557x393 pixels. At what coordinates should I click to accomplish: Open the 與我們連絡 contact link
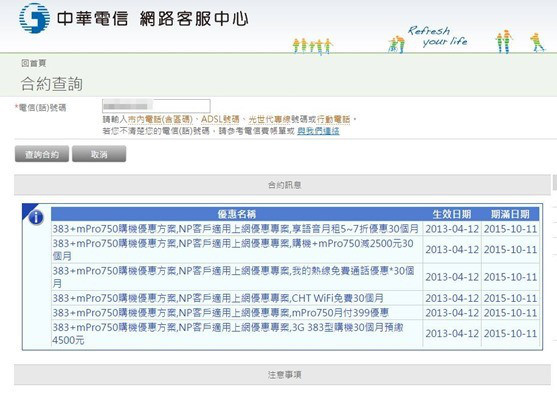(318, 131)
